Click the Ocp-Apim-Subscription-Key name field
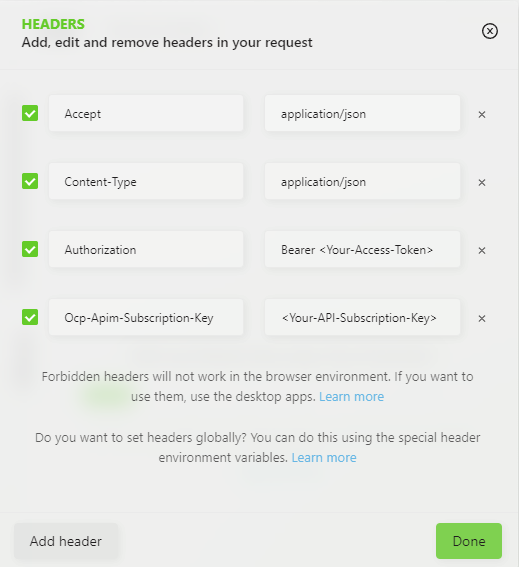The height and width of the screenshot is (567, 519). [146, 317]
